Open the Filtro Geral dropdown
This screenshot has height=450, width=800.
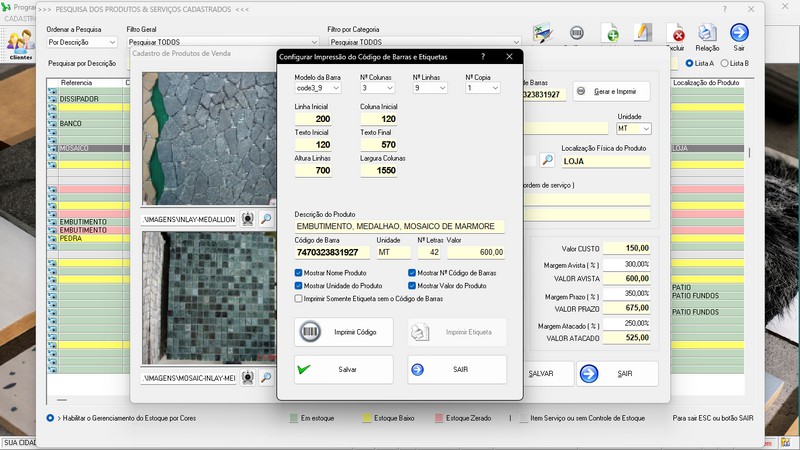tap(223, 42)
